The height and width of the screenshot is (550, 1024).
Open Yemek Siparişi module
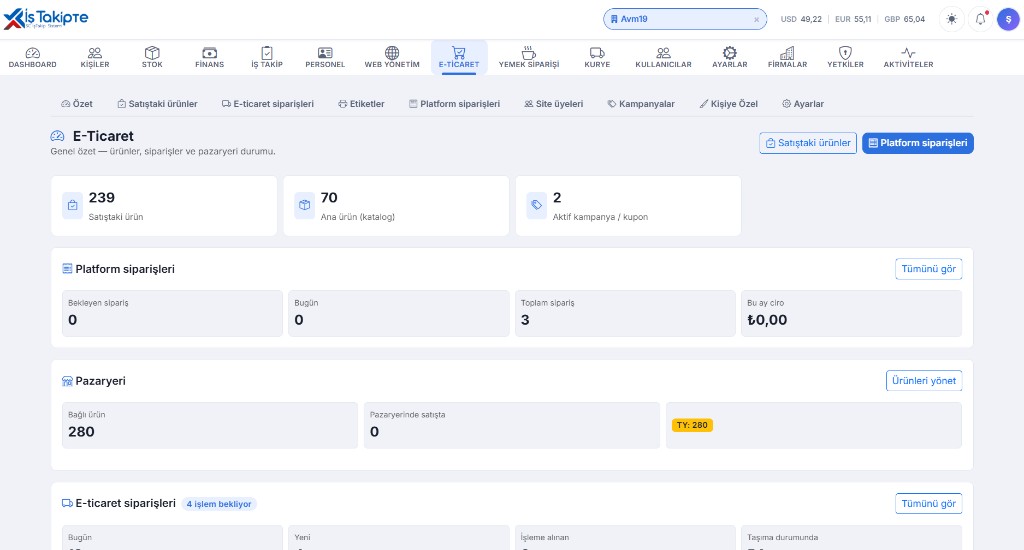pyautogui.click(x=529, y=57)
